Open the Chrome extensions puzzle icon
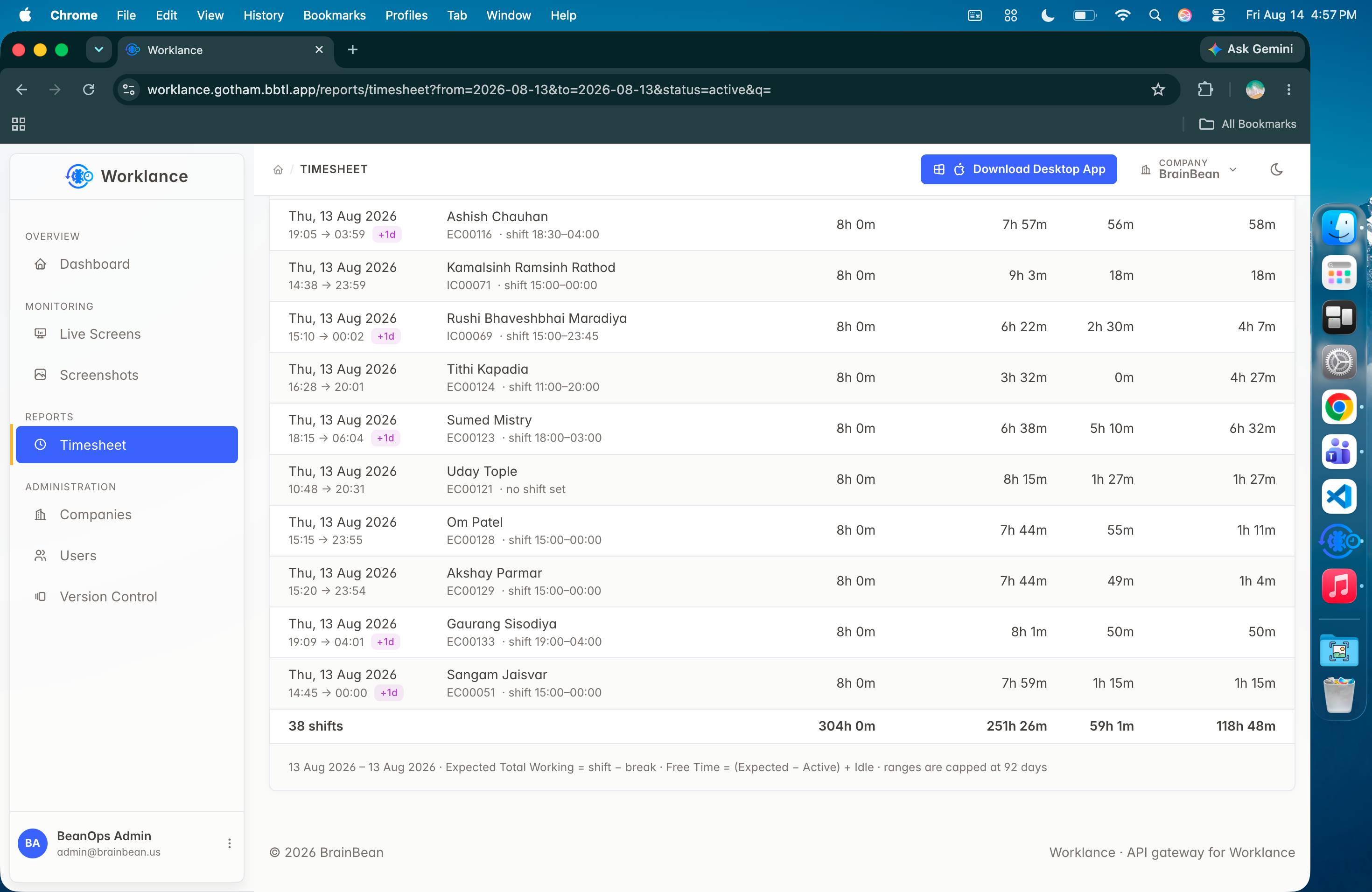The height and width of the screenshot is (892, 1372). click(x=1205, y=89)
